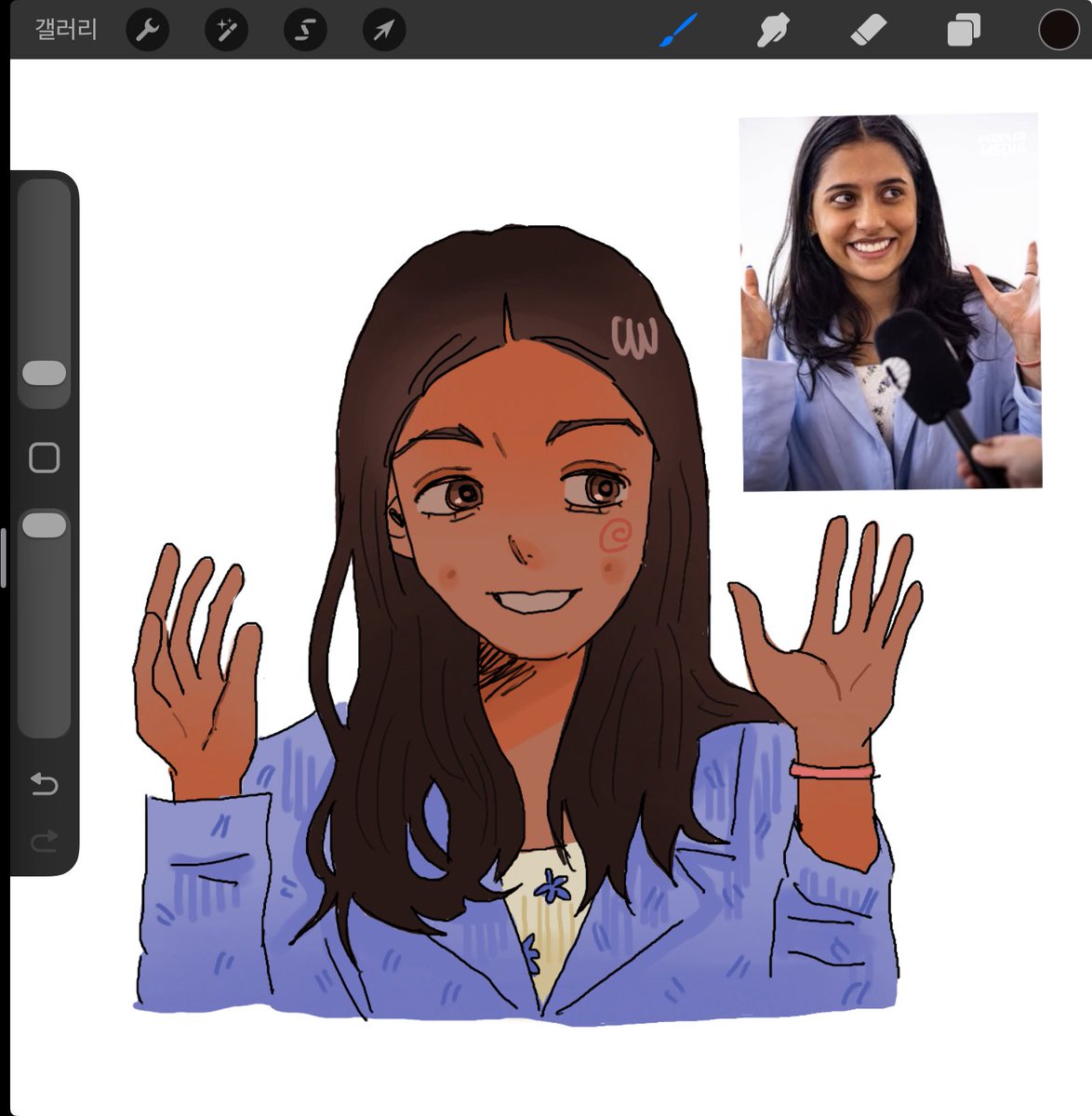Open the Actions wrench menu
Image resolution: width=1092 pixels, height=1116 pixels.
coord(147,31)
